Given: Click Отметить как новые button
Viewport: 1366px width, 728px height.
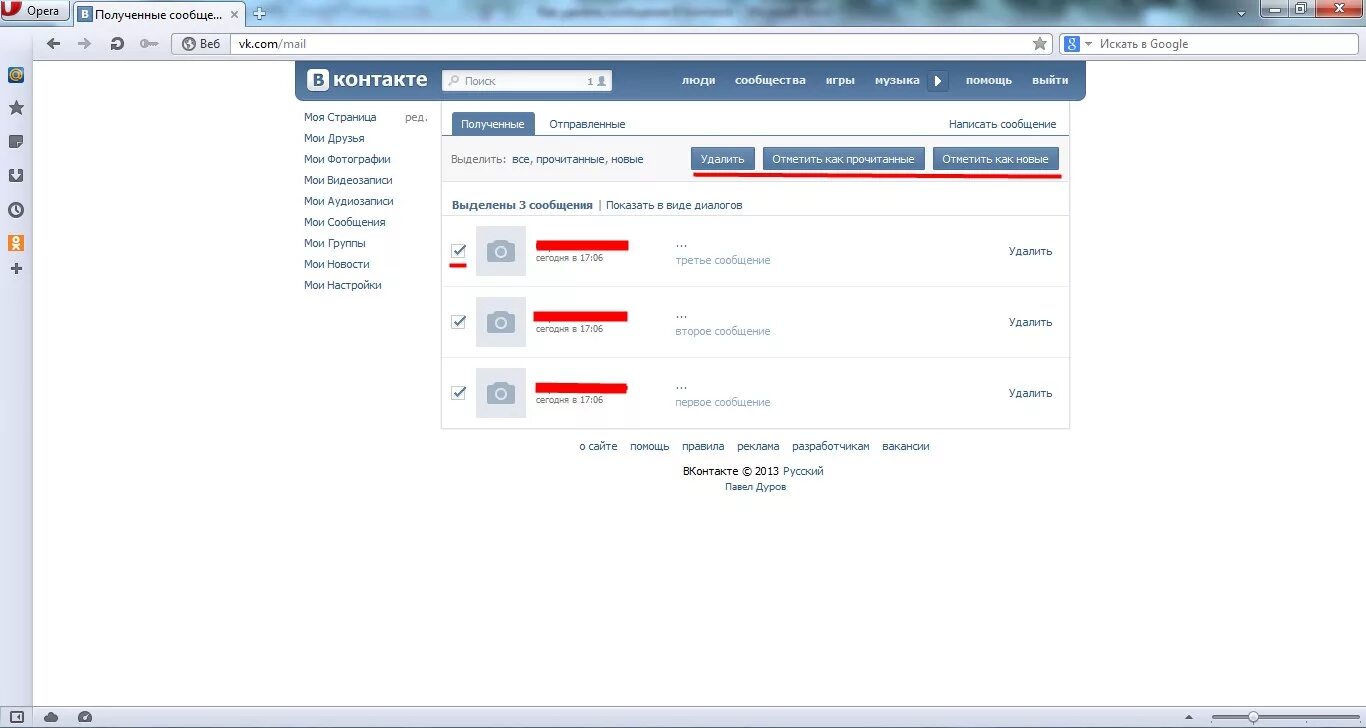Looking at the screenshot, I should click(995, 159).
